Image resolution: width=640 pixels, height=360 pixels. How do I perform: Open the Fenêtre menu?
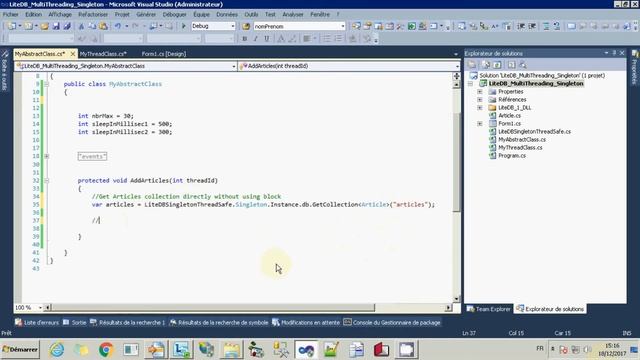pos(320,14)
